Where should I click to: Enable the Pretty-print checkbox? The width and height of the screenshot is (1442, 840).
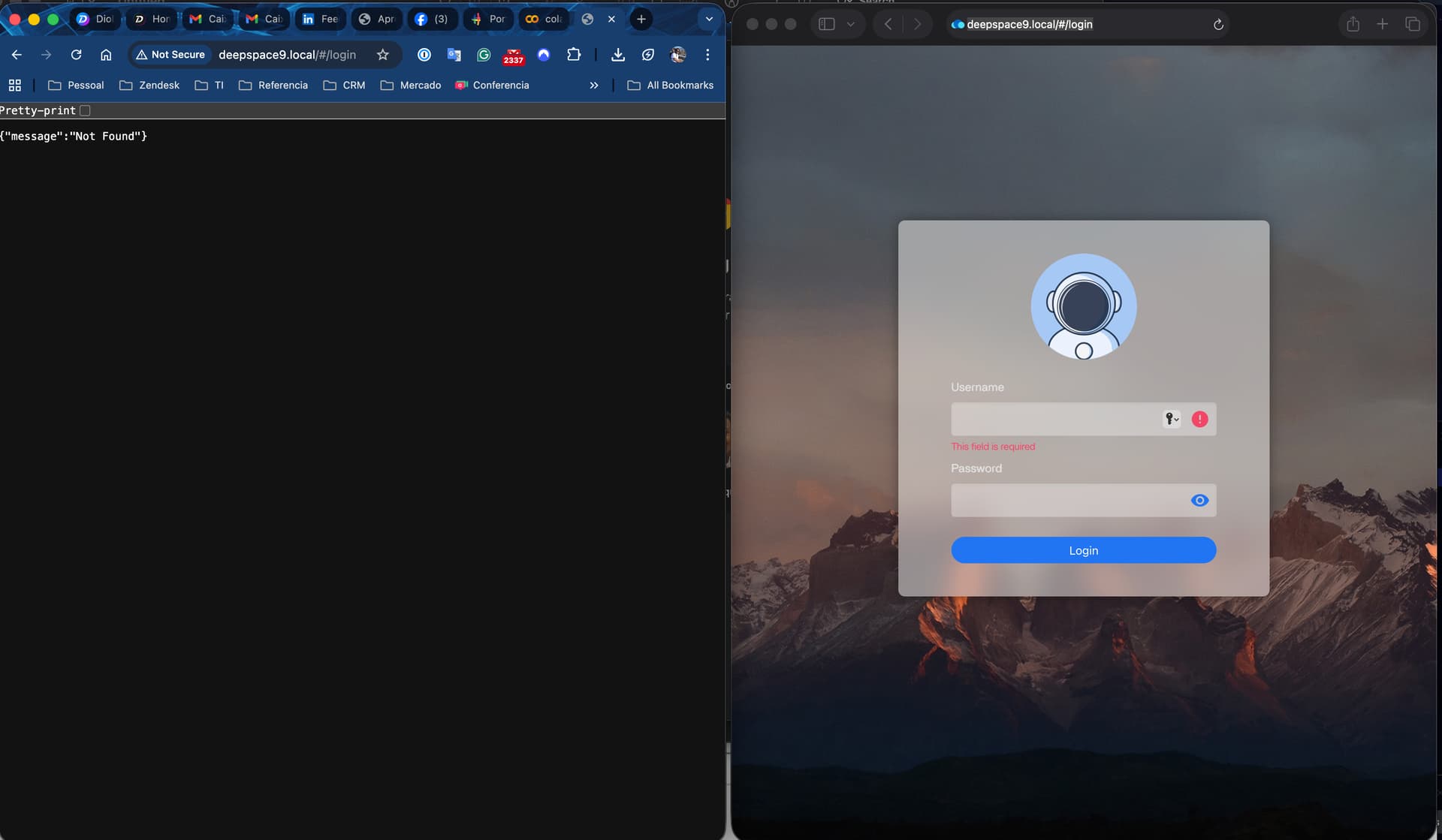tap(86, 110)
